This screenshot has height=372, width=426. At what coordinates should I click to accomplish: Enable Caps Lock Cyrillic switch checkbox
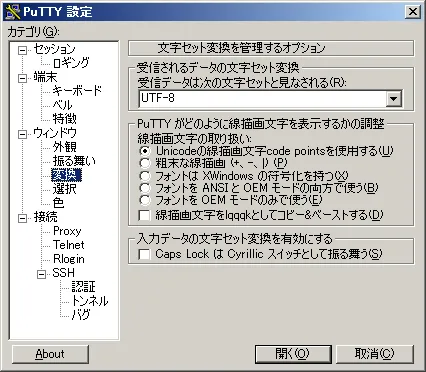click(144, 254)
